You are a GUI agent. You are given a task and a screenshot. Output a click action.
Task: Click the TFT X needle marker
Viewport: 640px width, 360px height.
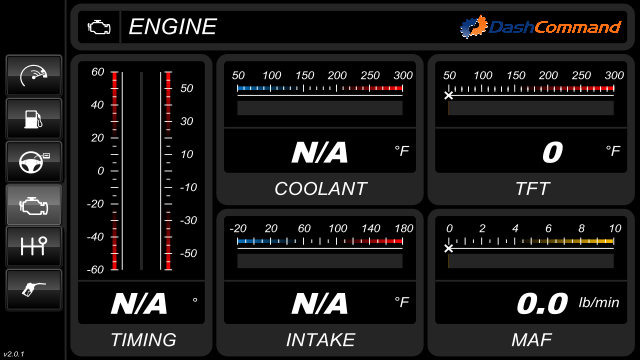tap(449, 96)
